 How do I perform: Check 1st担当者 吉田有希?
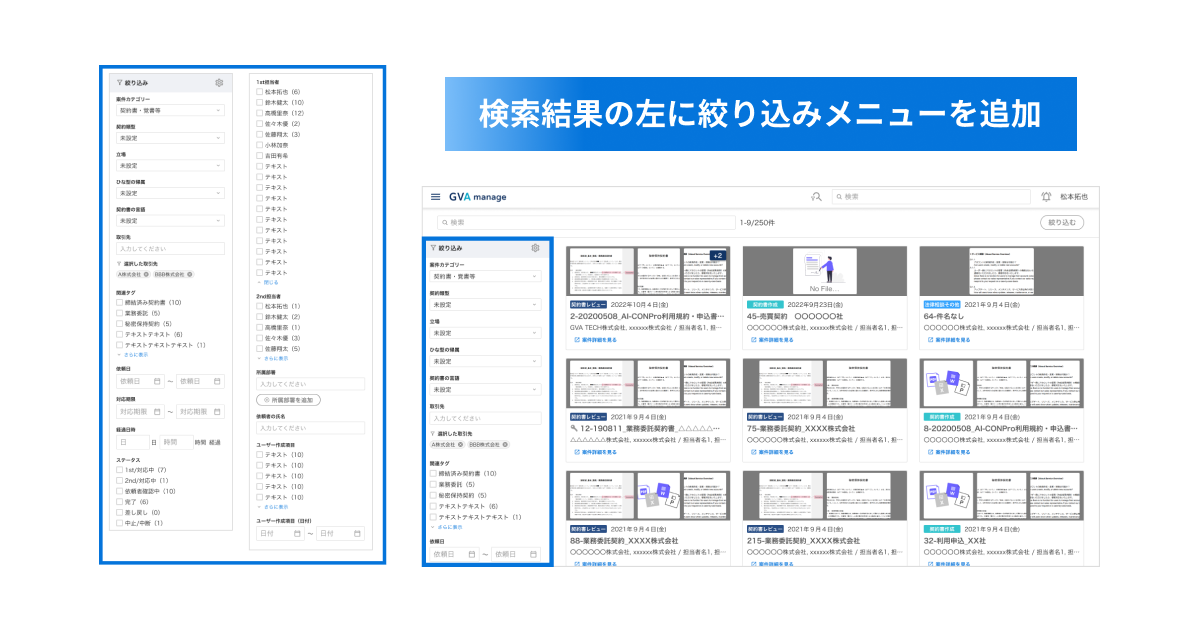(260, 156)
